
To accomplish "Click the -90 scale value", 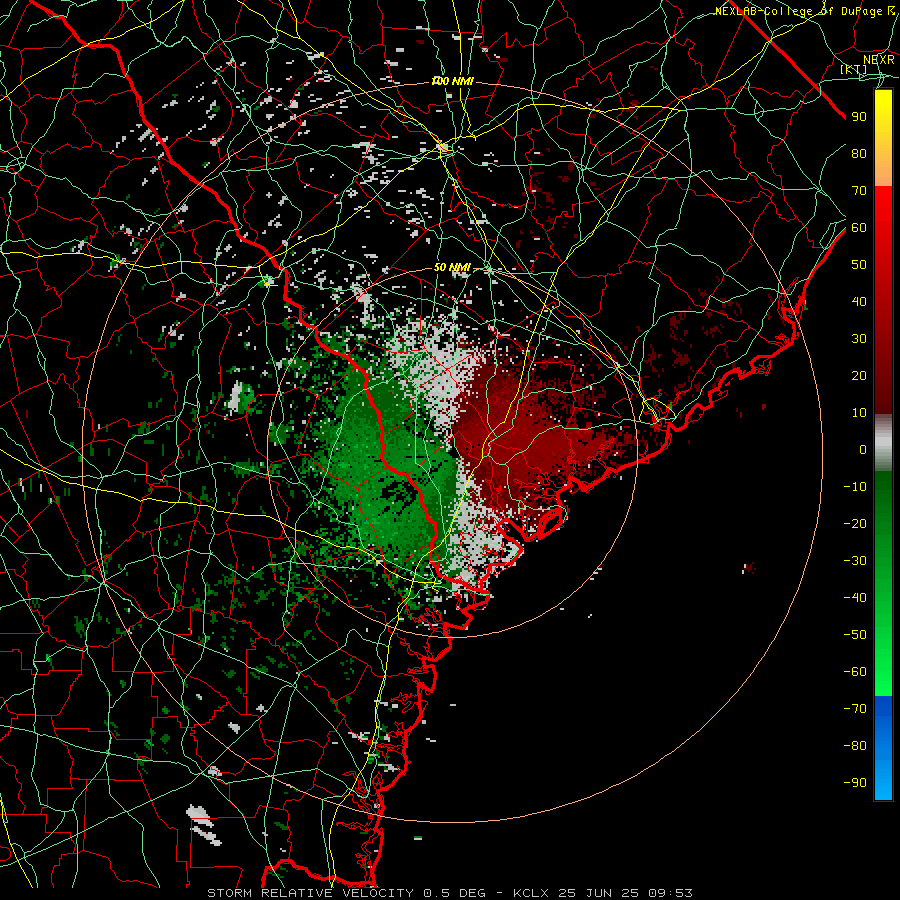I will [x=855, y=783].
